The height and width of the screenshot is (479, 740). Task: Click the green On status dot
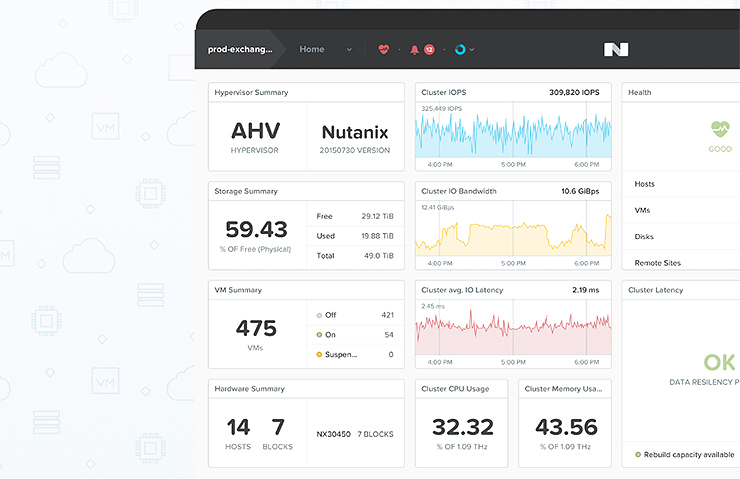(318, 334)
